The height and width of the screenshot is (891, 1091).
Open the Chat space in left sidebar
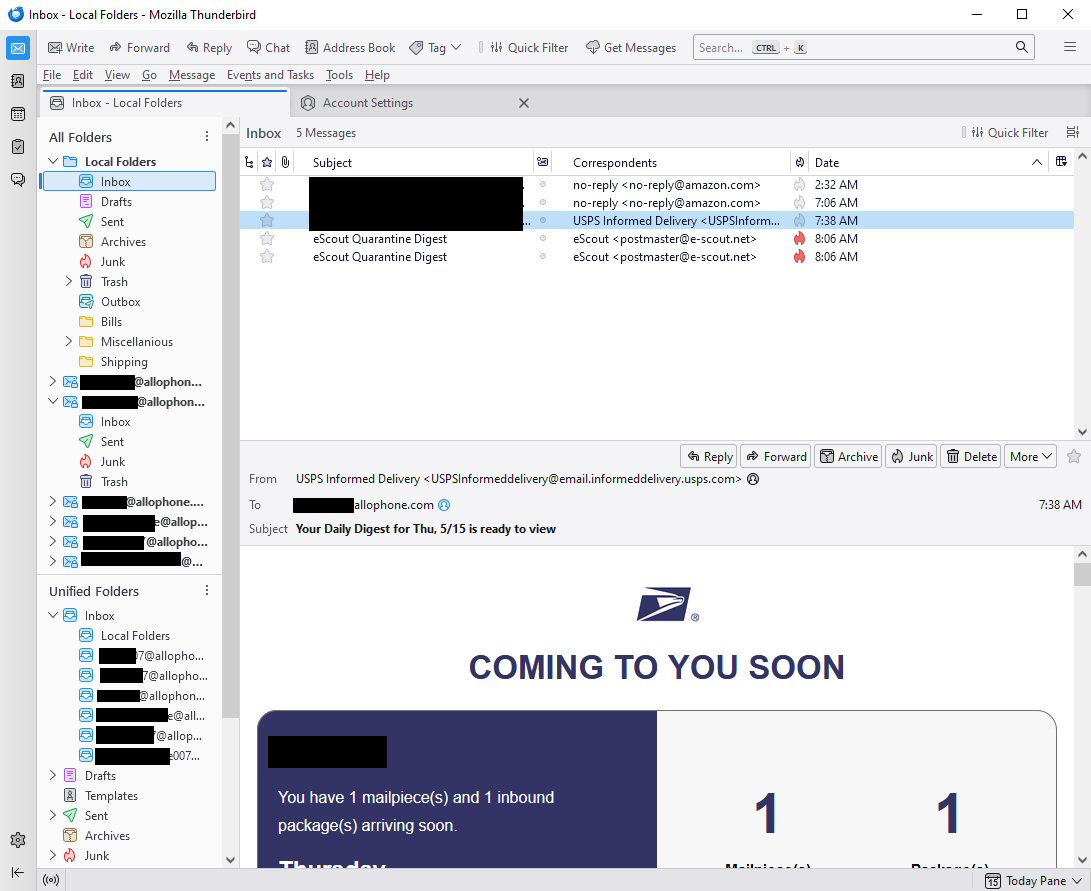click(x=18, y=179)
